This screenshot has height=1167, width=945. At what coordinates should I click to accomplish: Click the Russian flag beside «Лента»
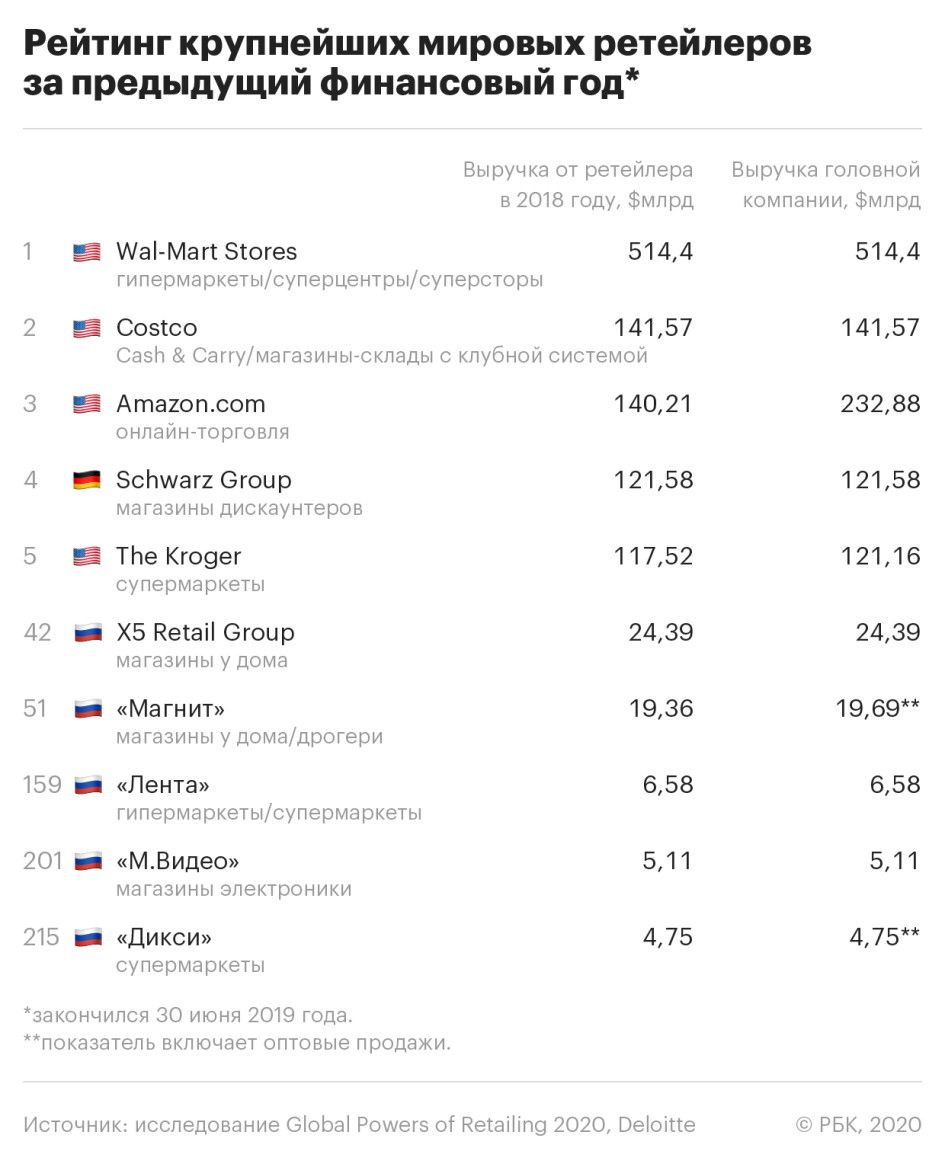pyautogui.click(x=88, y=784)
